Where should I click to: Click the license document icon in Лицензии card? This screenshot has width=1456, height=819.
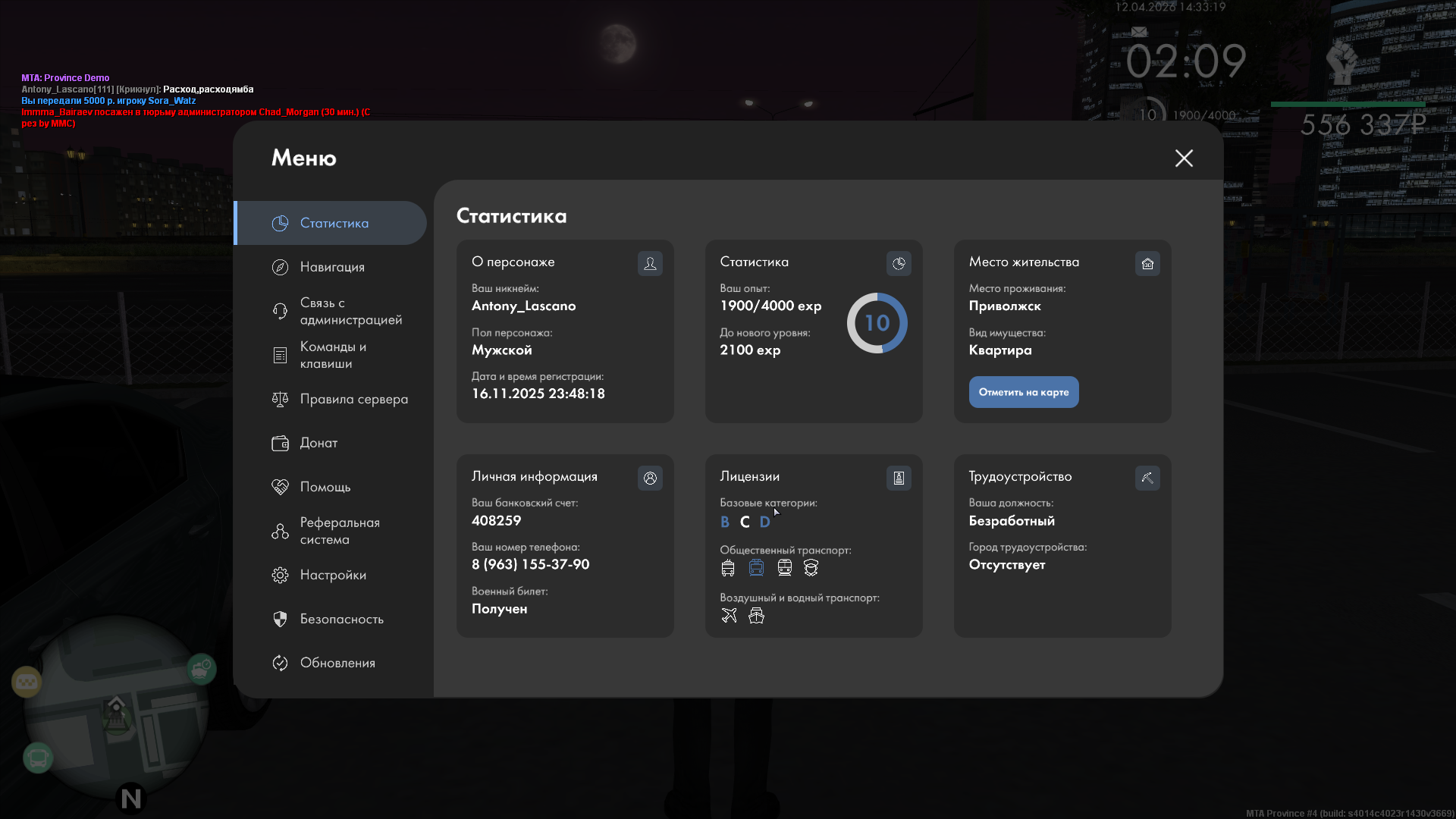coord(899,478)
